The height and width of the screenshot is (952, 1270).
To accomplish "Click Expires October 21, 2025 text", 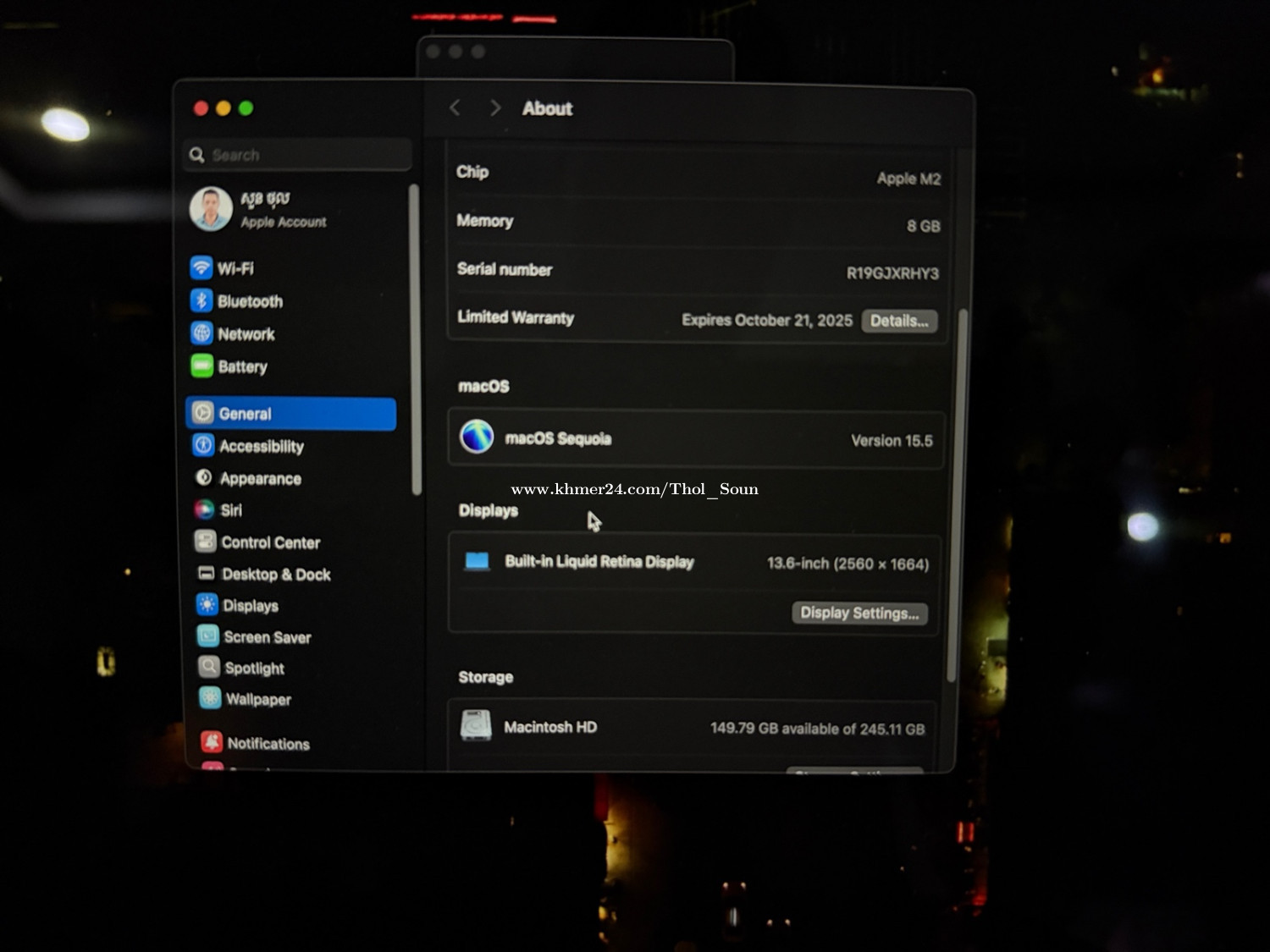I will click(x=767, y=320).
